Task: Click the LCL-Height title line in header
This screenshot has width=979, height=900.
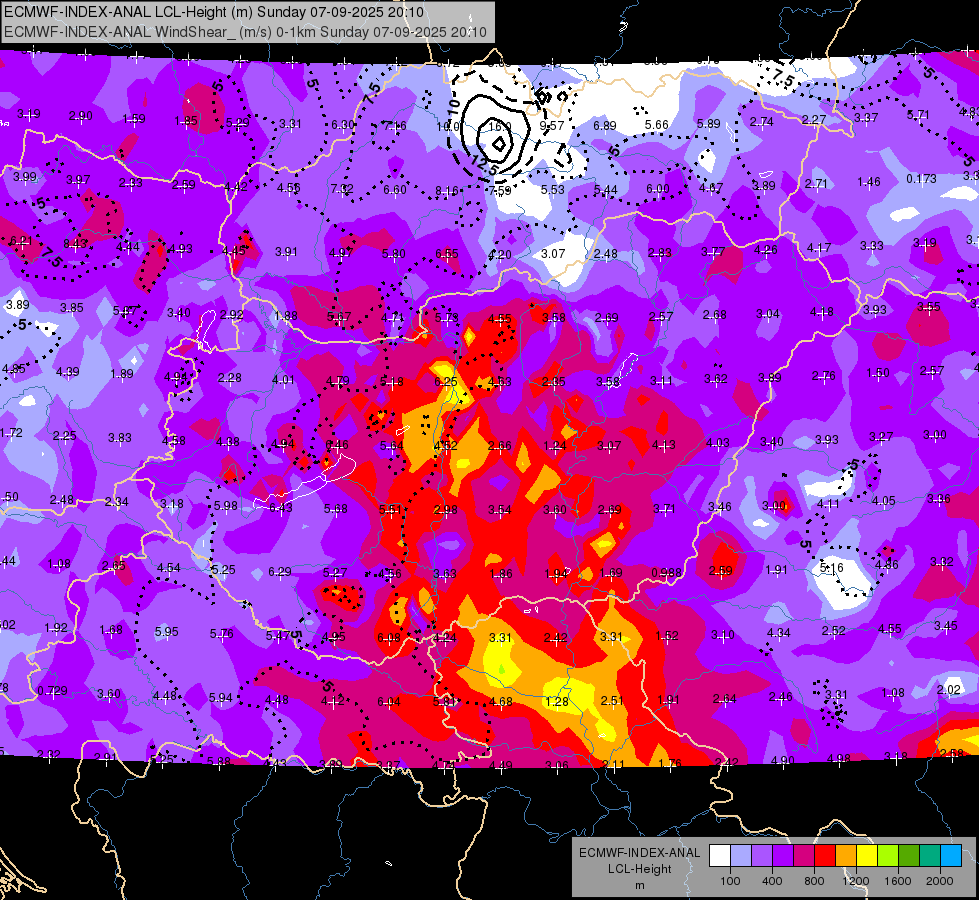Action: [x=214, y=12]
